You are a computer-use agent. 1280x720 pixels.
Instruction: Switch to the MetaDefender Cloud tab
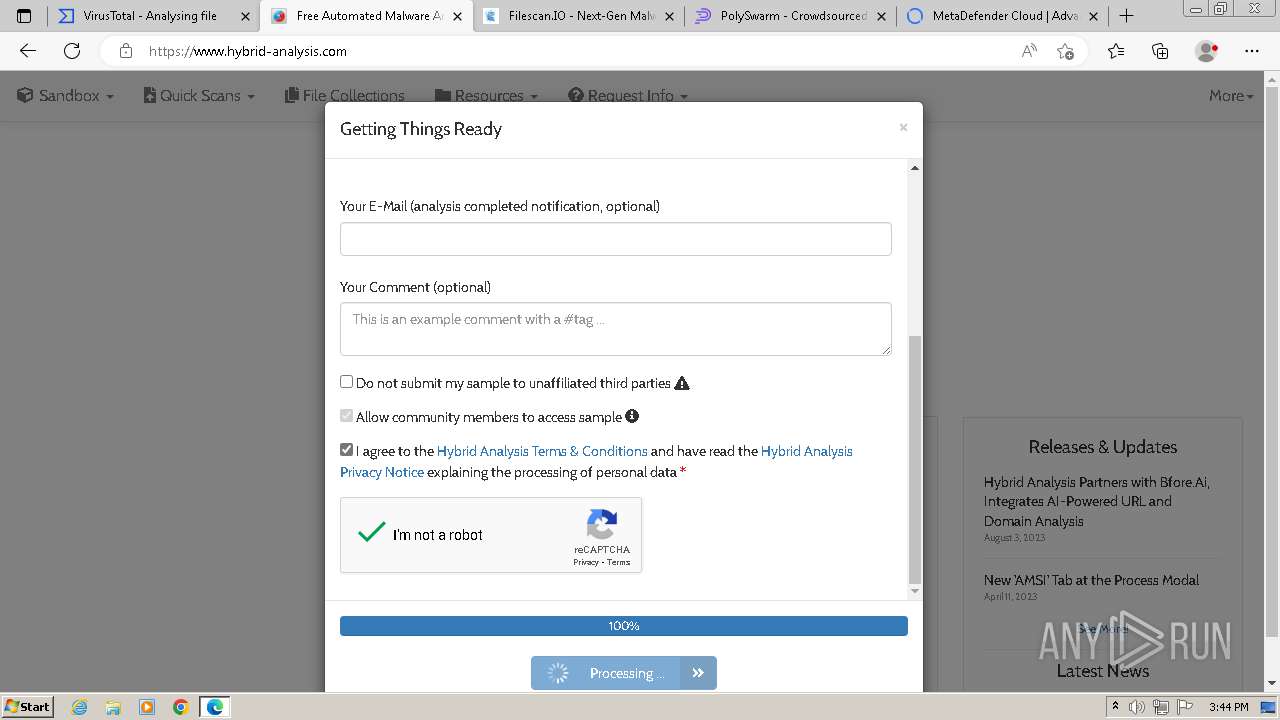point(1004,16)
